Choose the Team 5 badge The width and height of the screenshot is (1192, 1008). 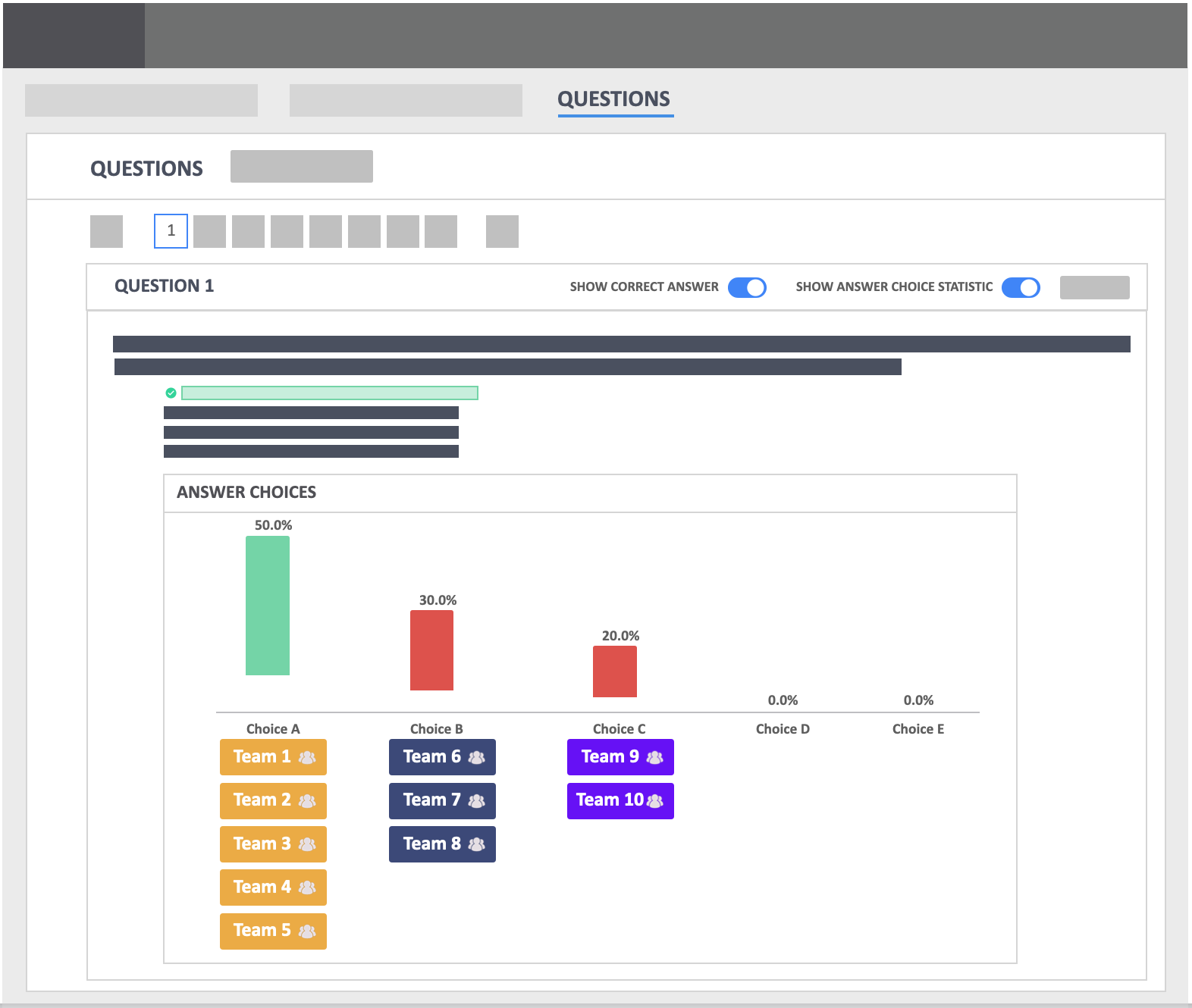273,931
